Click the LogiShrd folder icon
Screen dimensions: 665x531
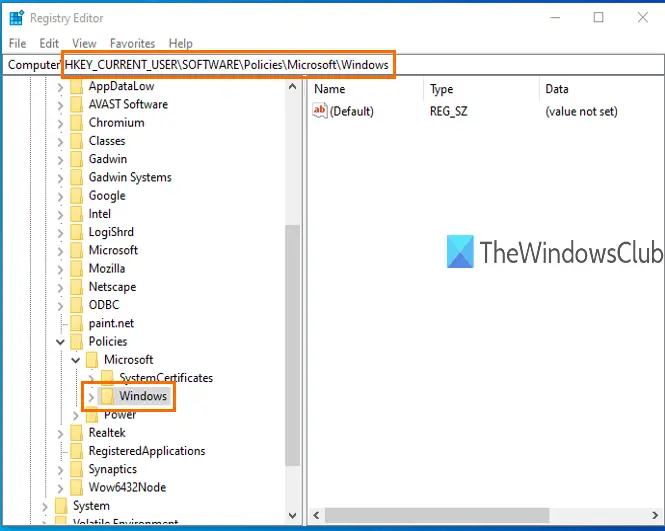pos(76,232)
